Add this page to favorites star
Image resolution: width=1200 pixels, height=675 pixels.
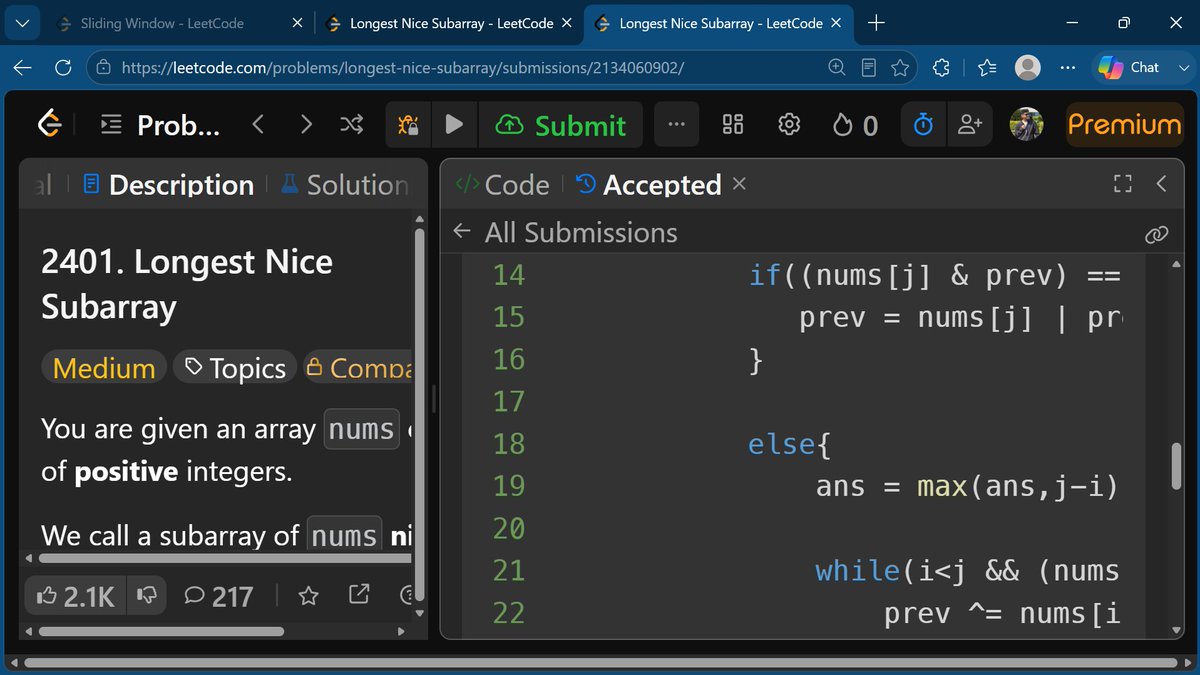[900, 68]
